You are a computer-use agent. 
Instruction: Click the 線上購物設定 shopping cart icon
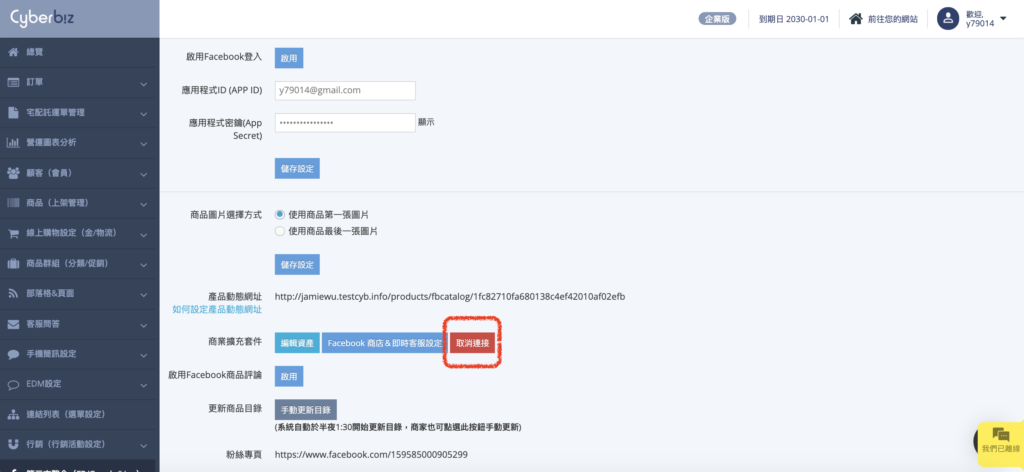pos(13,233)
